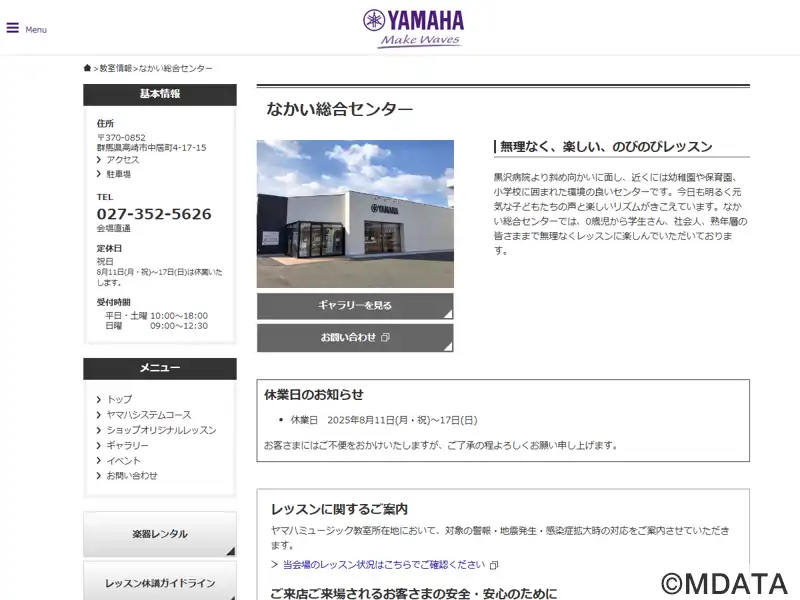Click the レッスン休講ガイドライン banner button
The image size is (800, 600).
pyautogui.click(x=160, y=582)
